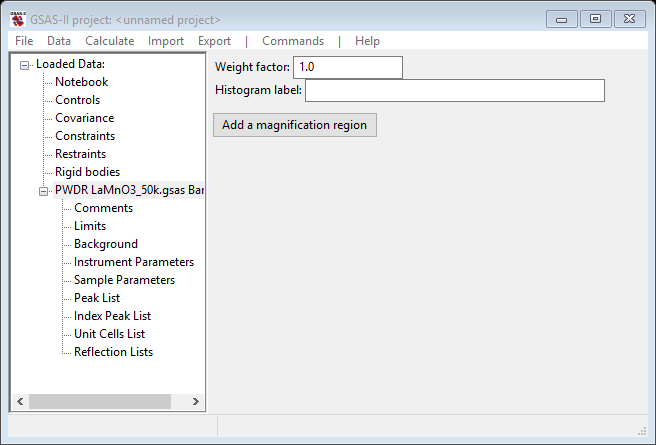
Task: Click the Weight factor input field
Action: [x=348, y=67]
